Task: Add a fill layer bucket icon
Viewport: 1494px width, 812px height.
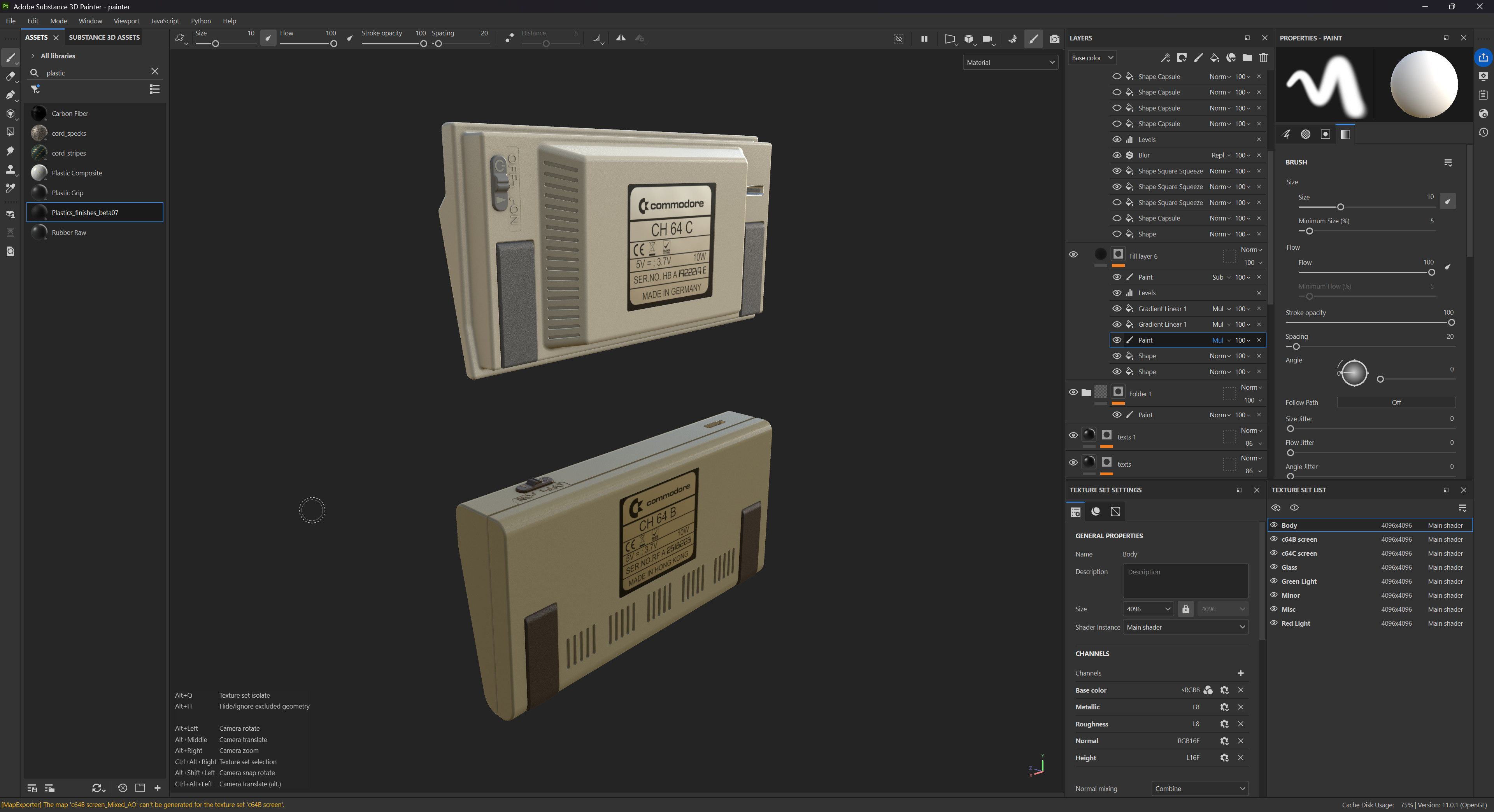Action: [1214, 58]
